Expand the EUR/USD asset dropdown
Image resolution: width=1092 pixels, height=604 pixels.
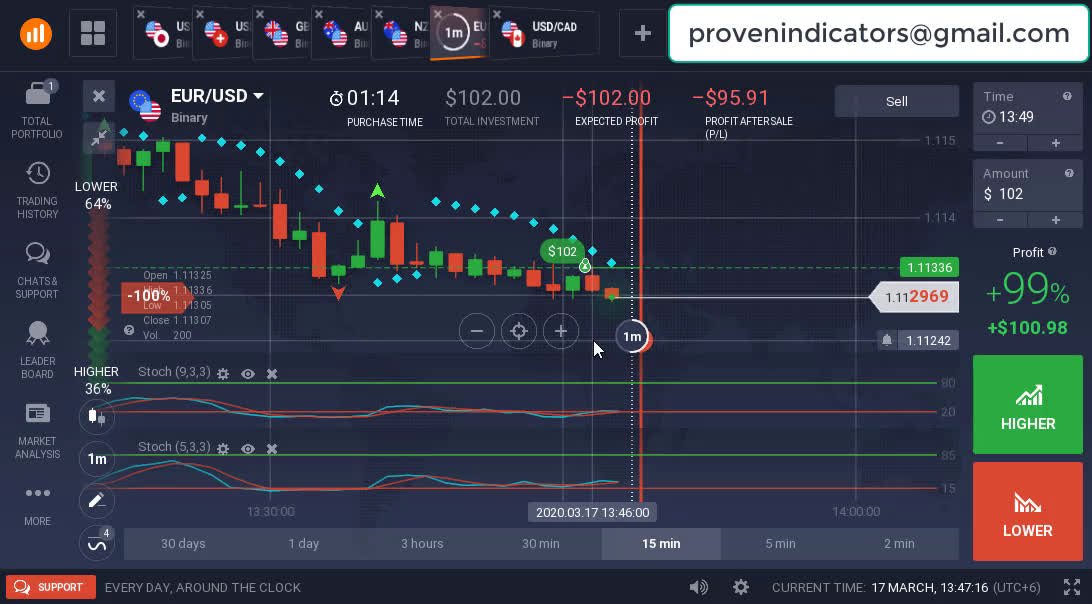tap(258, 96)
